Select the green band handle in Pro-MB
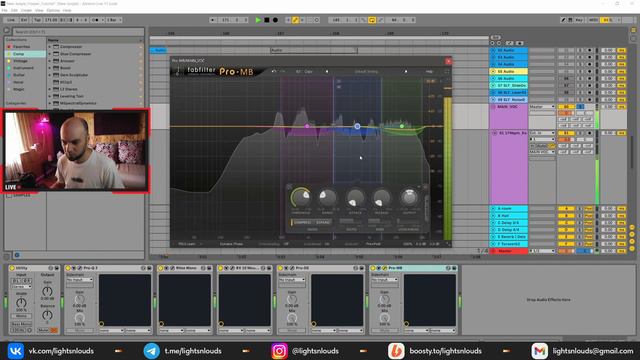640x360 pixels. (x=402, y=126)
